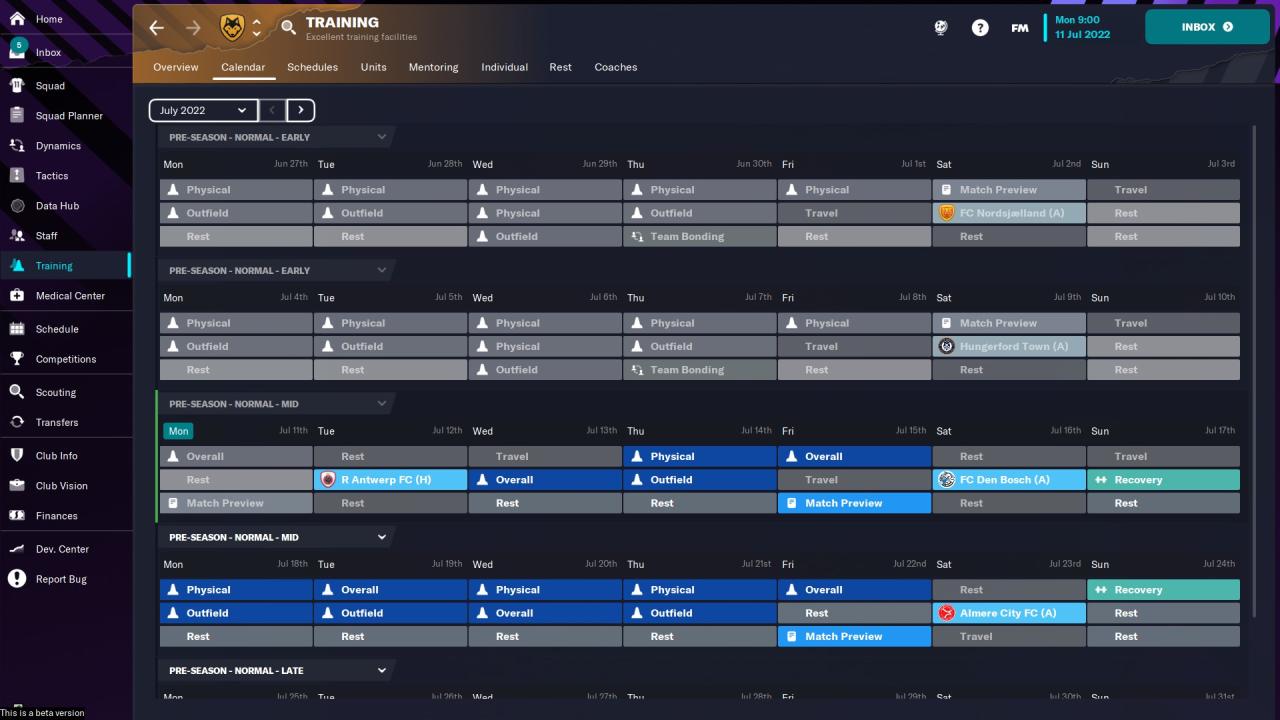This screenshot has height=720, width=1280.
Task: Go to next month with right arrow
Action: [x=301, y=110]
